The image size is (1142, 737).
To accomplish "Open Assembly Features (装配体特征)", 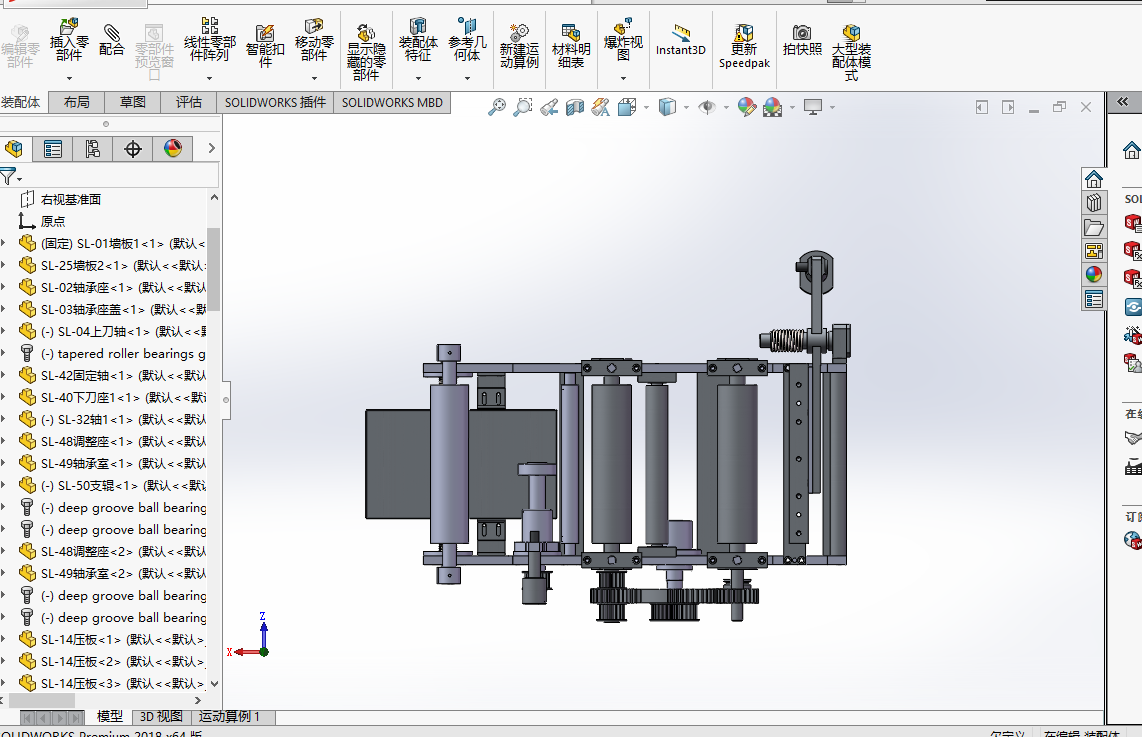I will click(418, 41).
